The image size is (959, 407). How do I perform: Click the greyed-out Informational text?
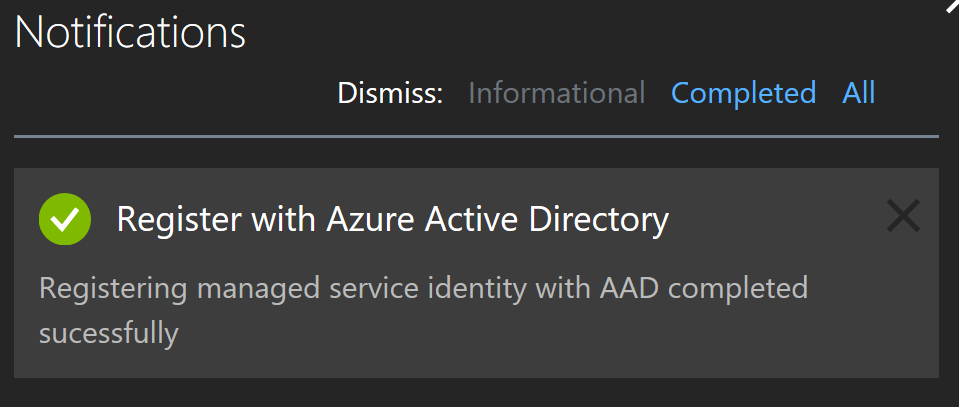point(557,93)
